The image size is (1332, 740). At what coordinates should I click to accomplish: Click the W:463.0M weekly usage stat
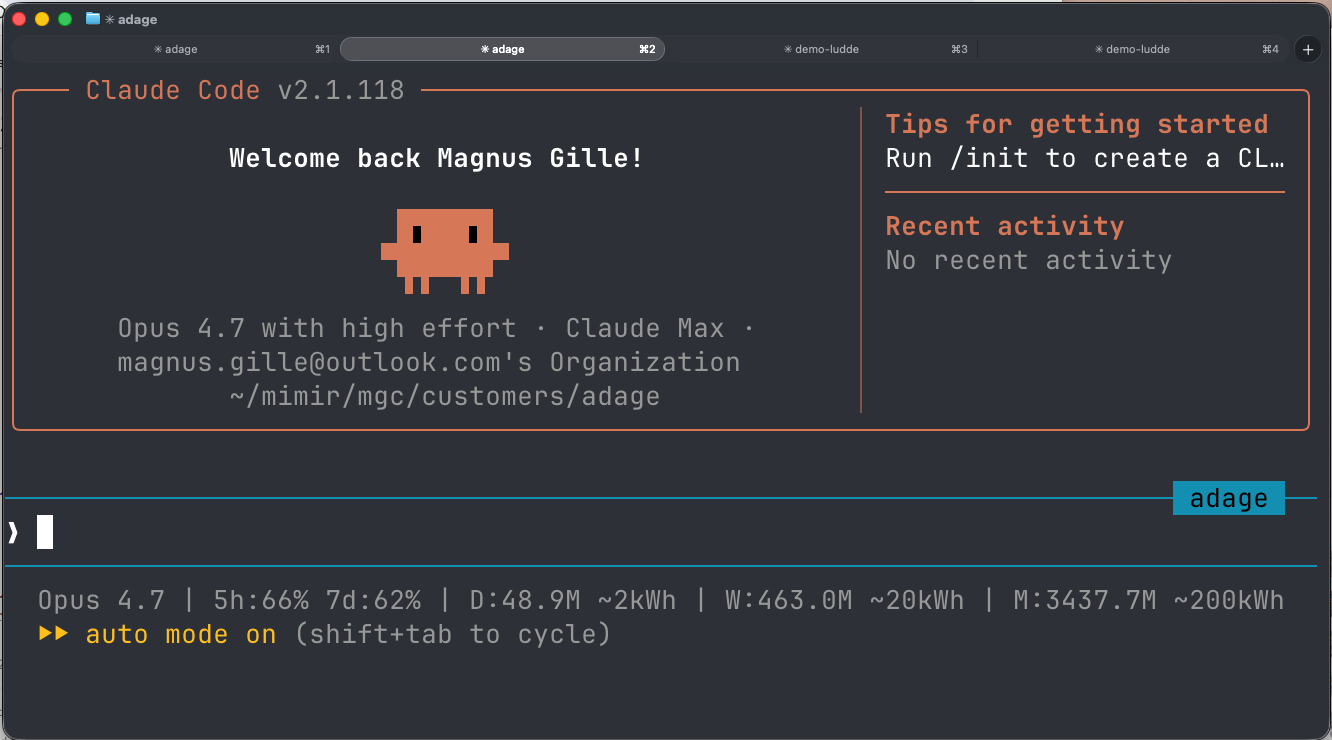coord(791,599)
